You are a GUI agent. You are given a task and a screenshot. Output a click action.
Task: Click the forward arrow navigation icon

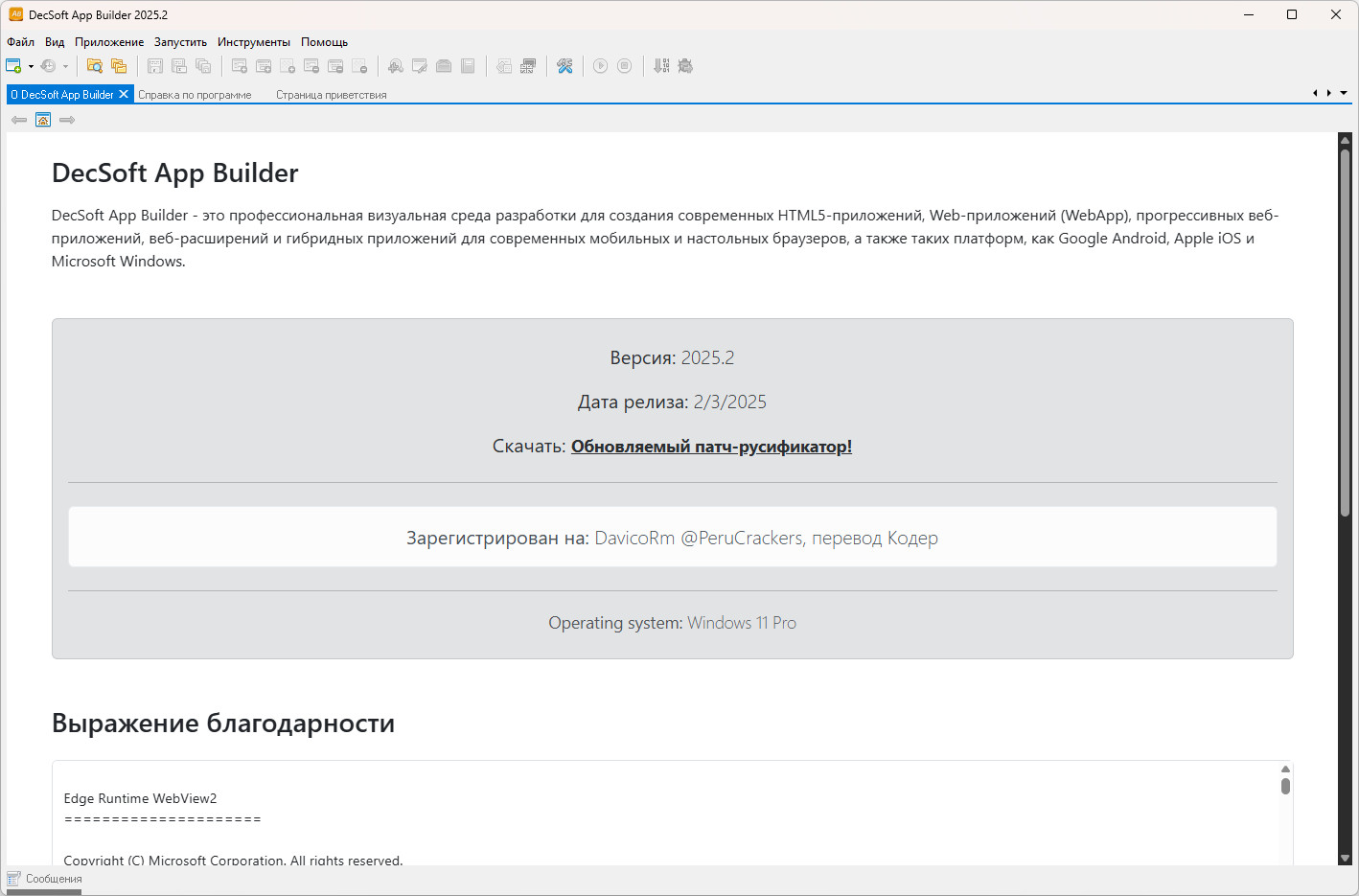[x=67, y=120]
